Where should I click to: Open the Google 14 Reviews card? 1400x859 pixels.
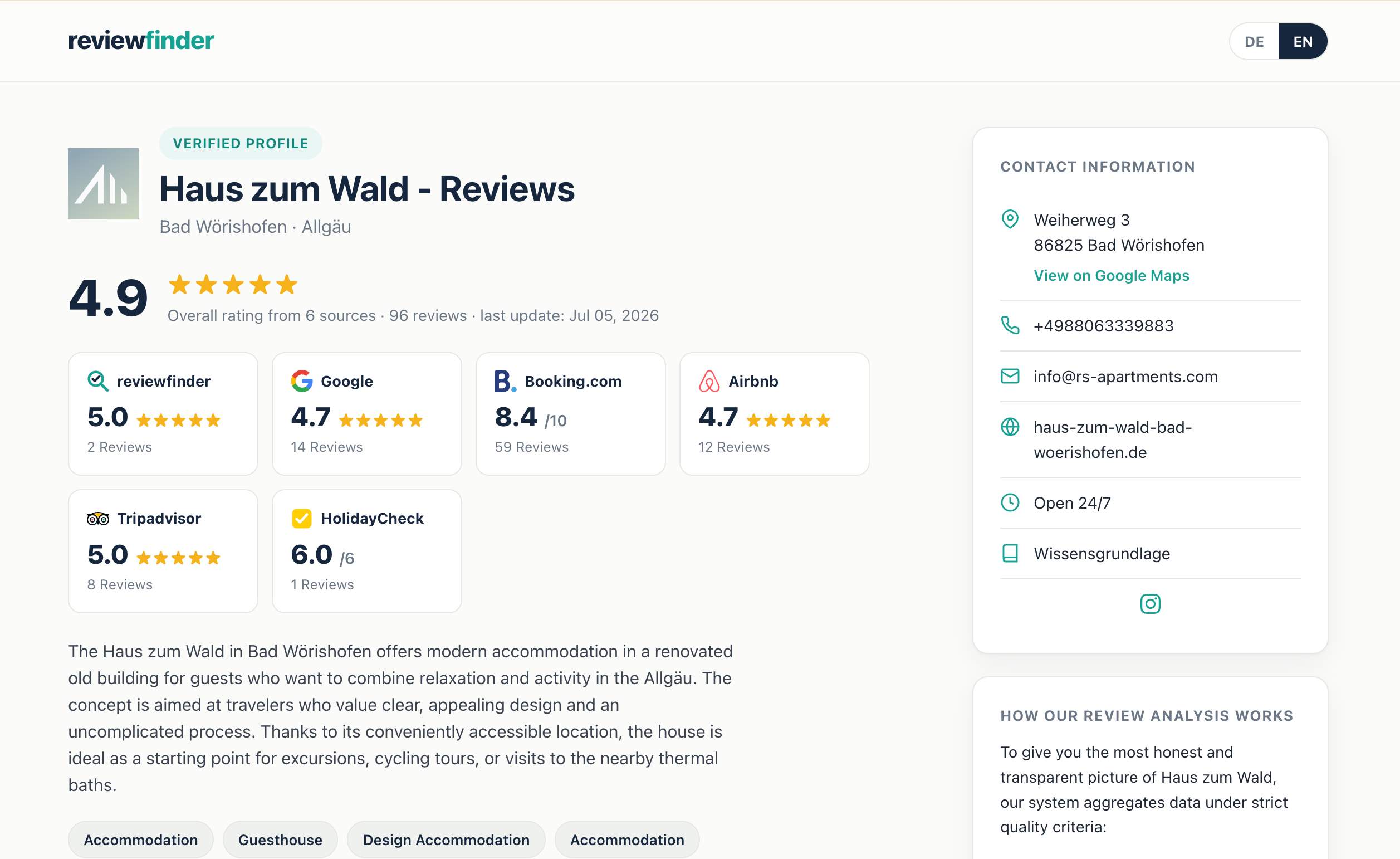pyautogui.click(x=367, y=414)
